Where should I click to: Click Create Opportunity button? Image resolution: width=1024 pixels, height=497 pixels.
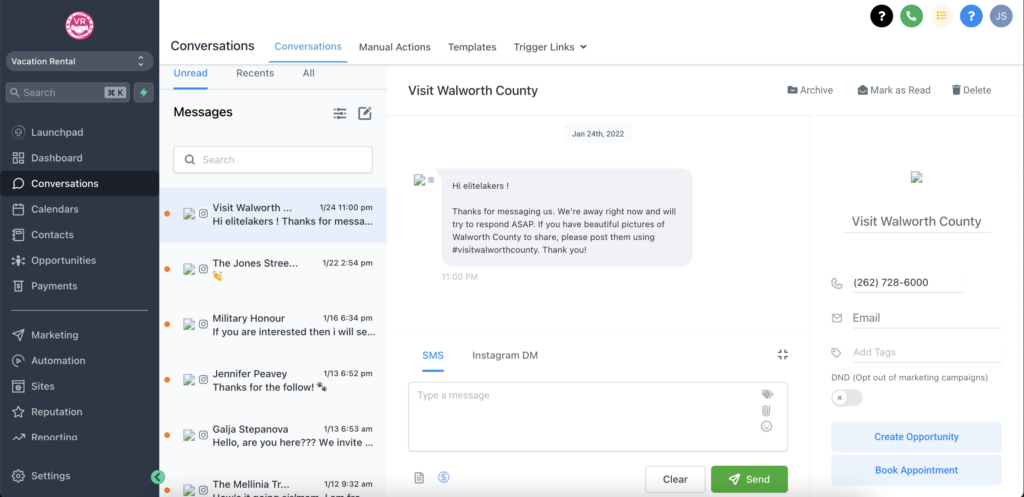[916, 437]
